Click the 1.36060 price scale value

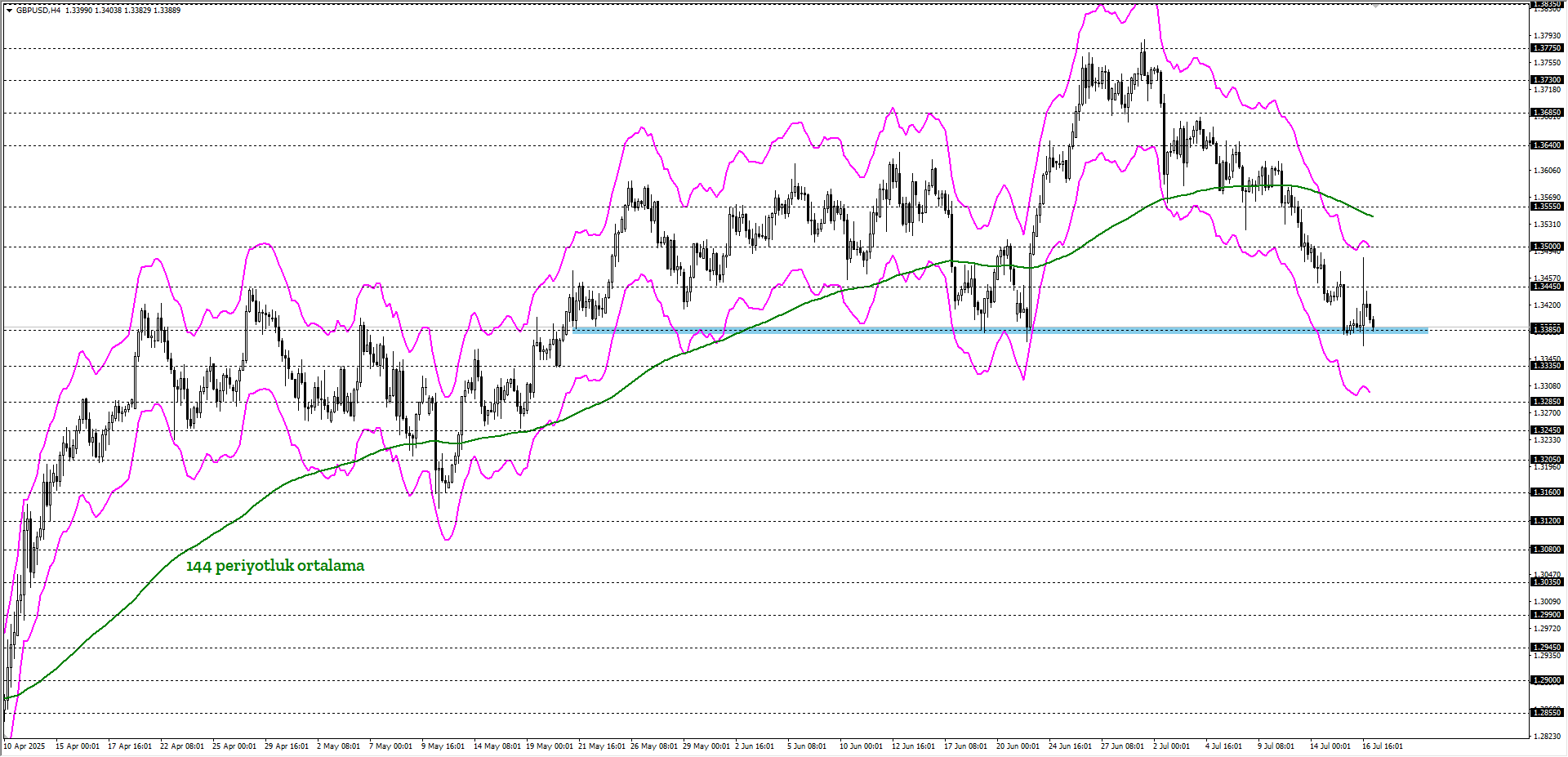[x=1548, y=171]
